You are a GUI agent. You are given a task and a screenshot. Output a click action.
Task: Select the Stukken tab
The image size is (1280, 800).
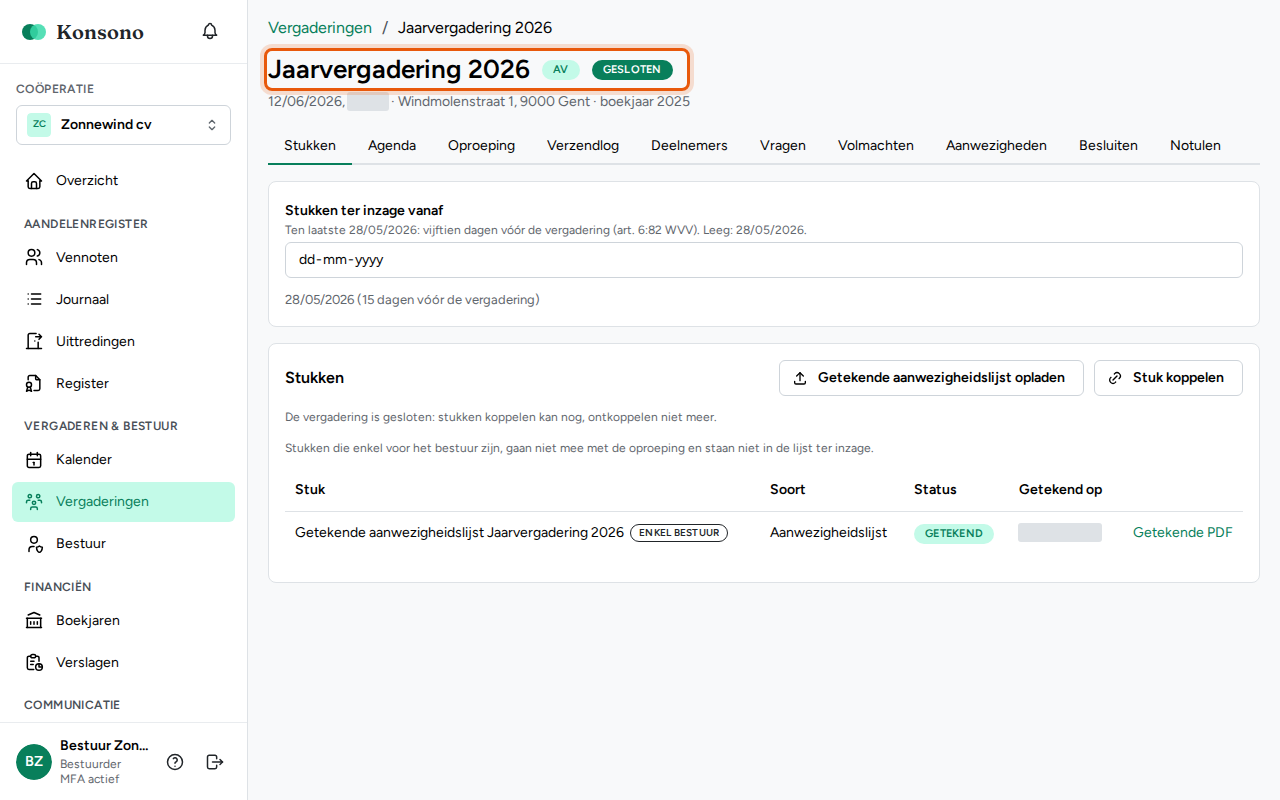(310, 145)
